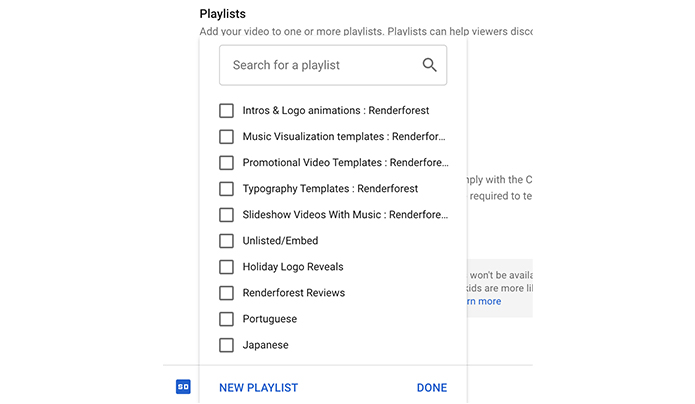Click the magnifying glass search icon
Screen dimensions: 695x404
coord(429,65)
